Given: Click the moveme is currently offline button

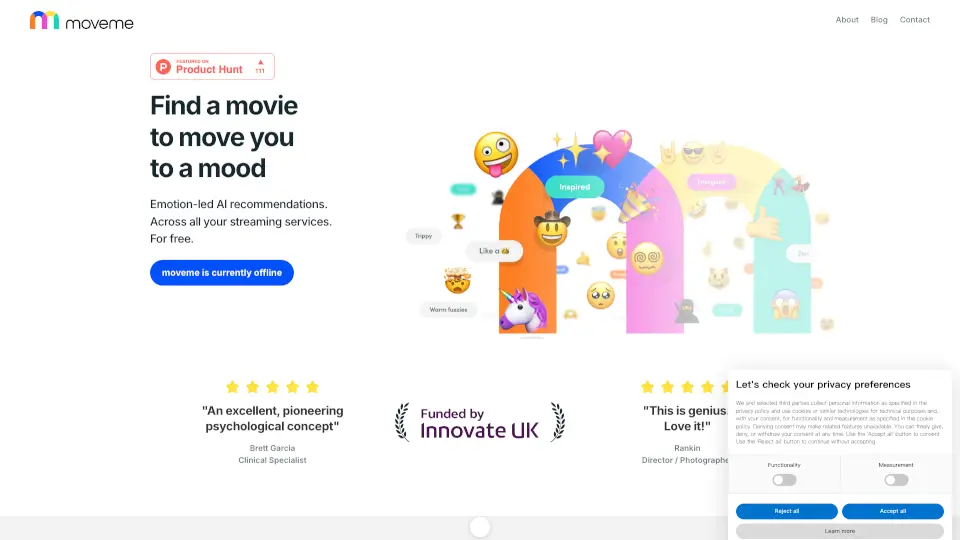Looking at the screenshot, I should (x=222, y=272).
